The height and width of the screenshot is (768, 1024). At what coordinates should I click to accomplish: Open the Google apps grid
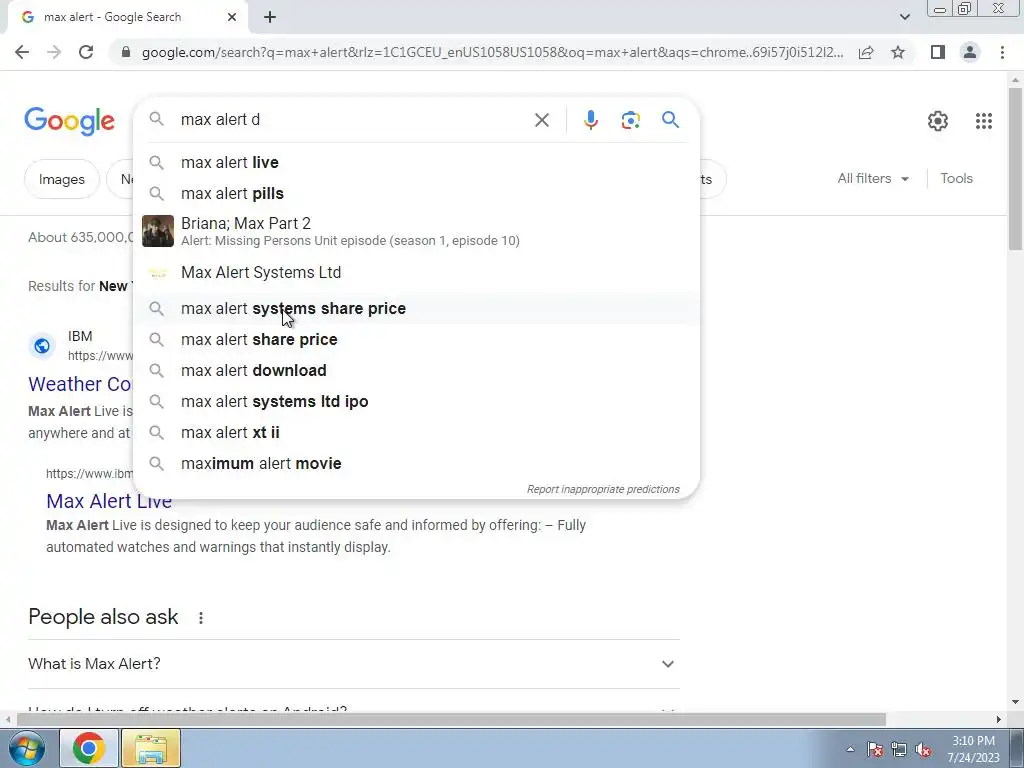984,121
